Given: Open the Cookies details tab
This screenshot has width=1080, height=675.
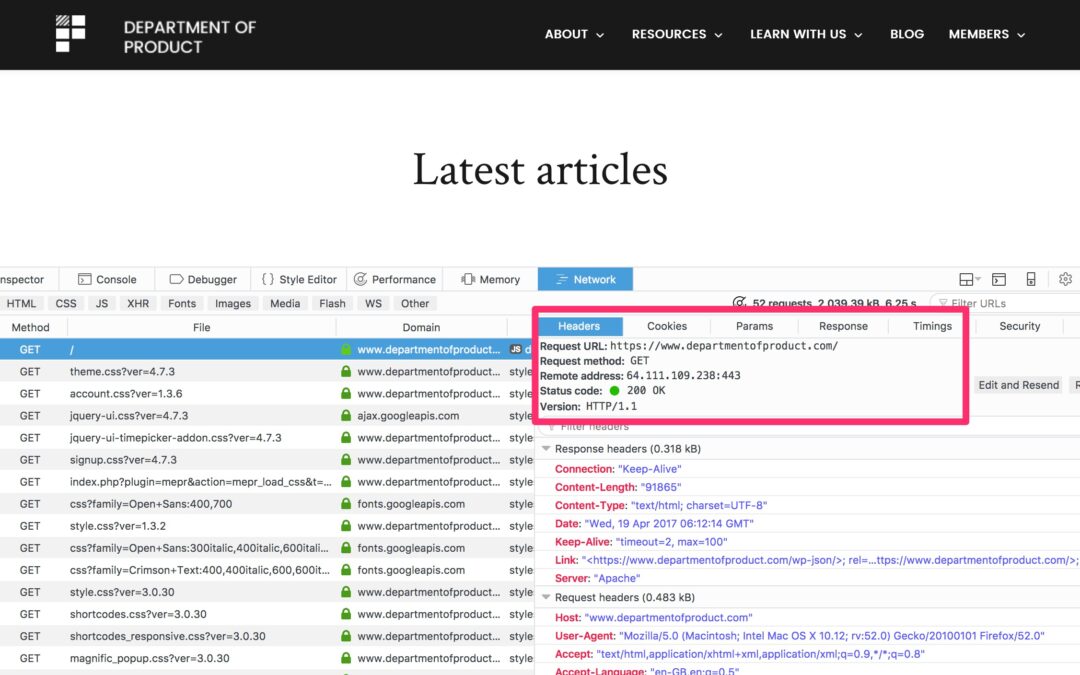Looking at the screenshot, I should pos(667,326).
